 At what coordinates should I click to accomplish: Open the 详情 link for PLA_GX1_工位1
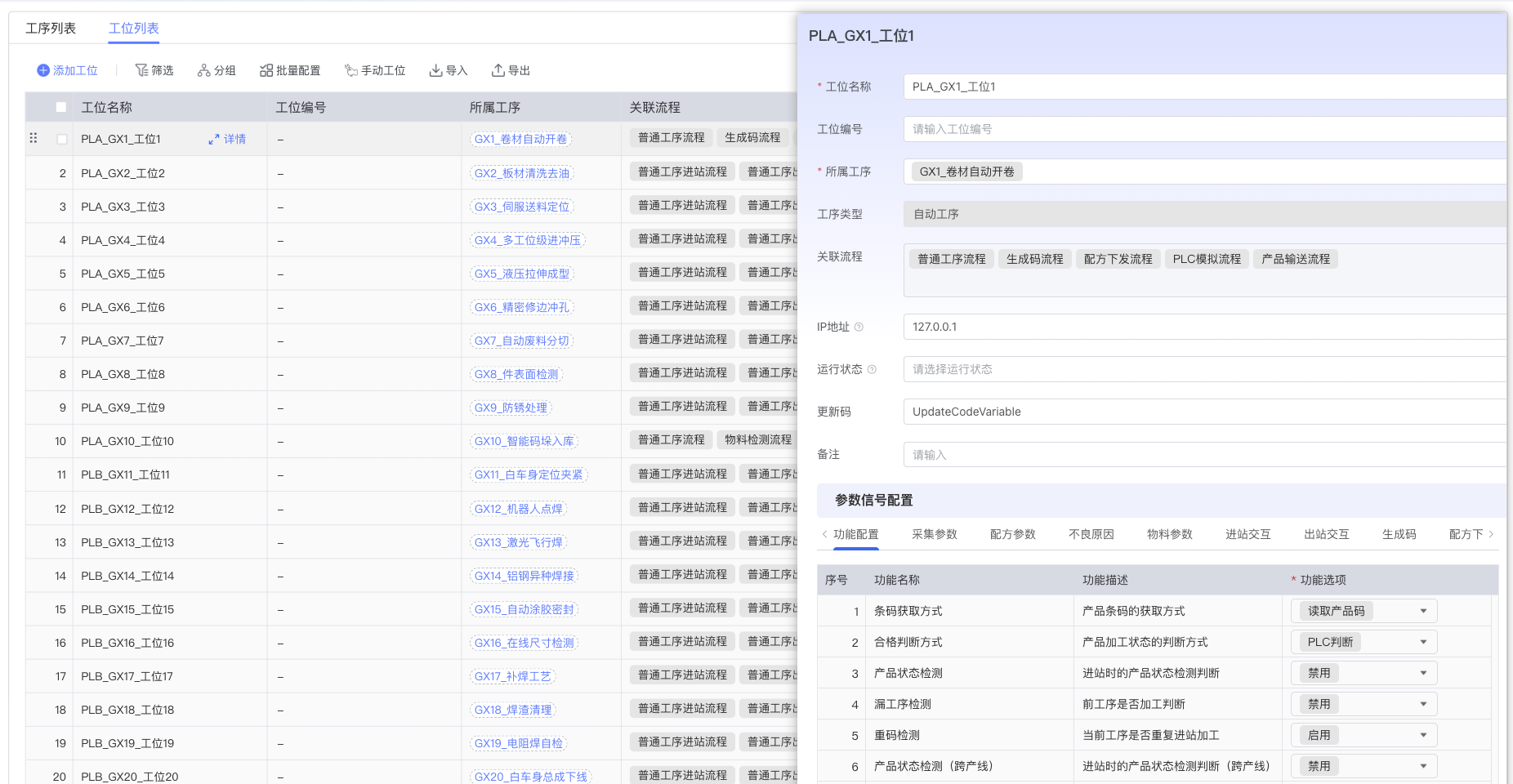click(x=227, y=140)
